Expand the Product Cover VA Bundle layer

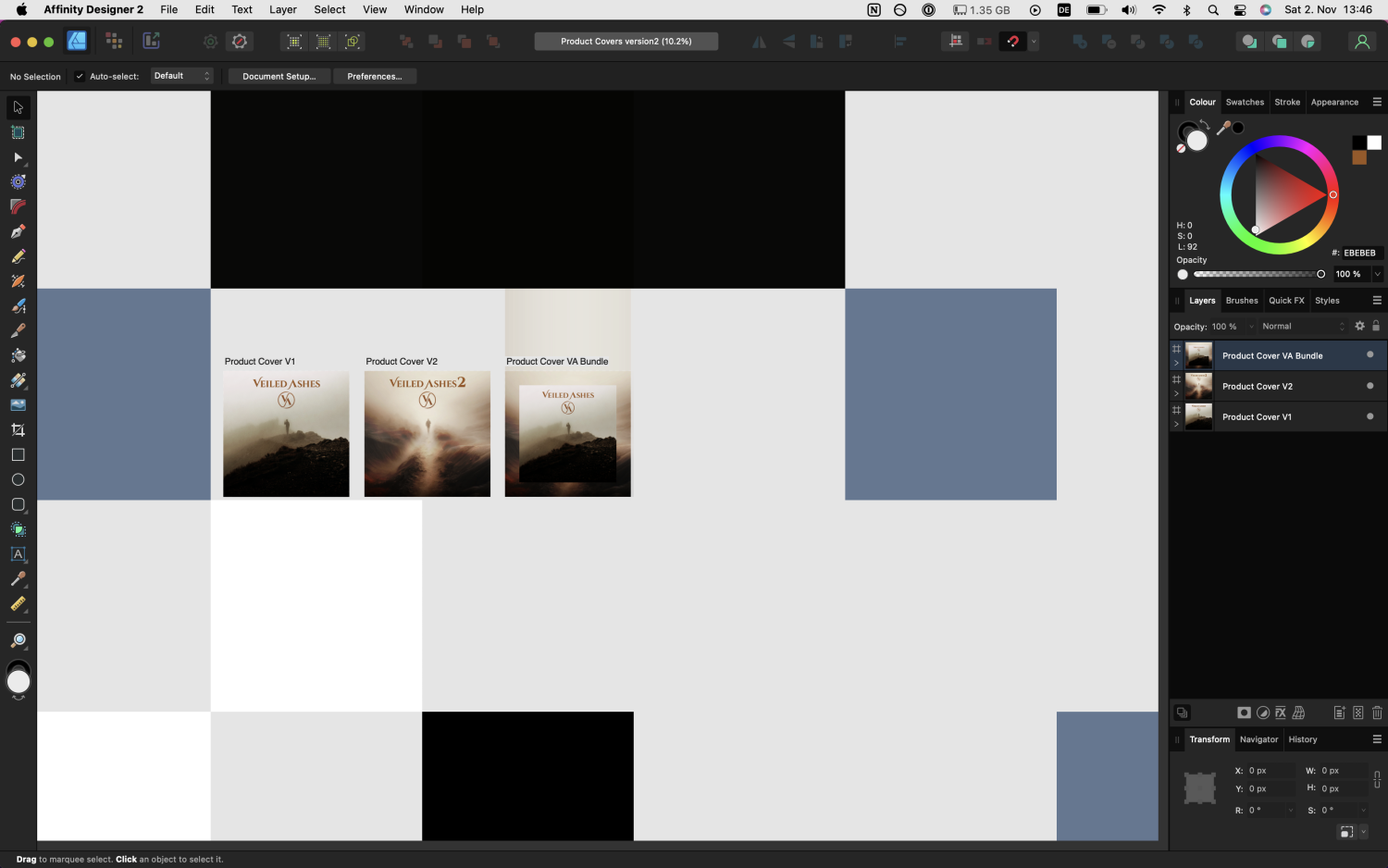(x=1176, y=363)
